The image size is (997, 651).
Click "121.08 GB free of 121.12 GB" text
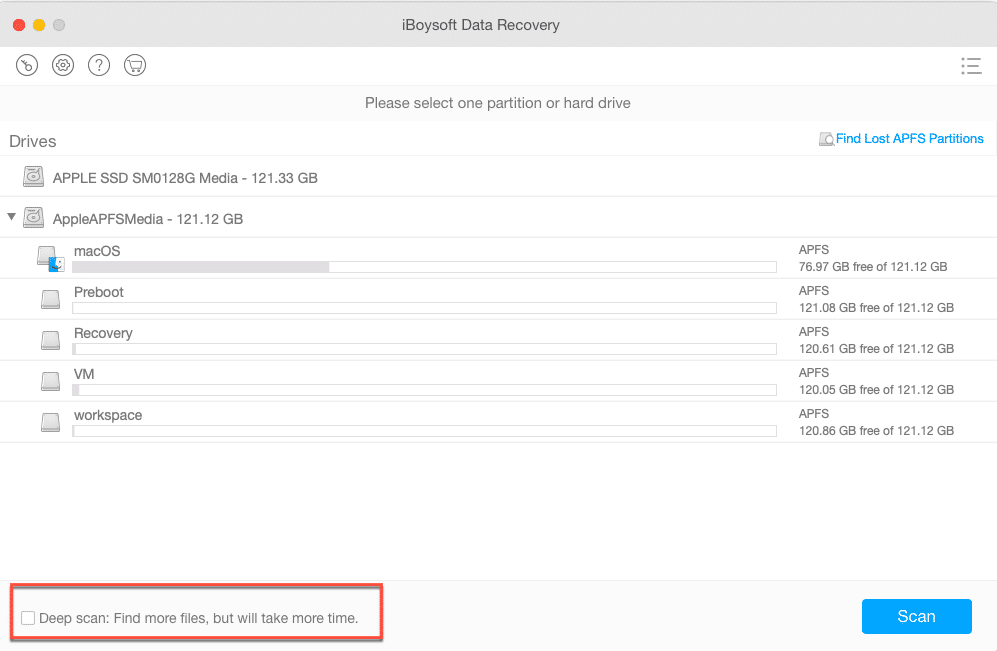pos(876,308)
